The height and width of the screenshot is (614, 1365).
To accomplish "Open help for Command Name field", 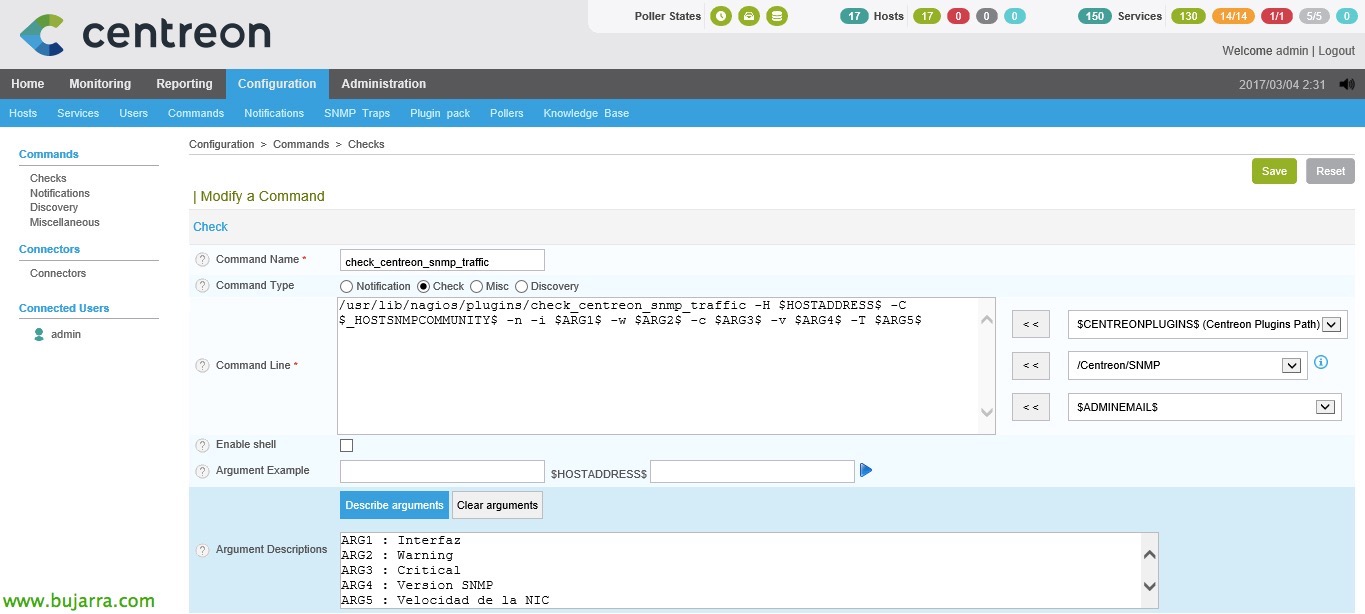I will tap(202, 260).
